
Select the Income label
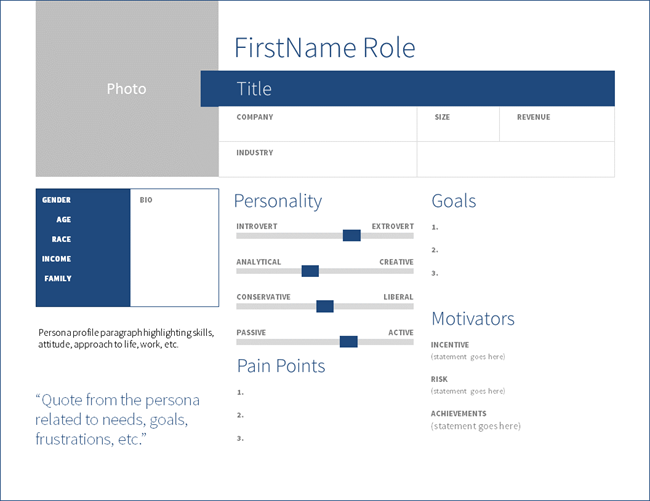[x=56, y=259]
